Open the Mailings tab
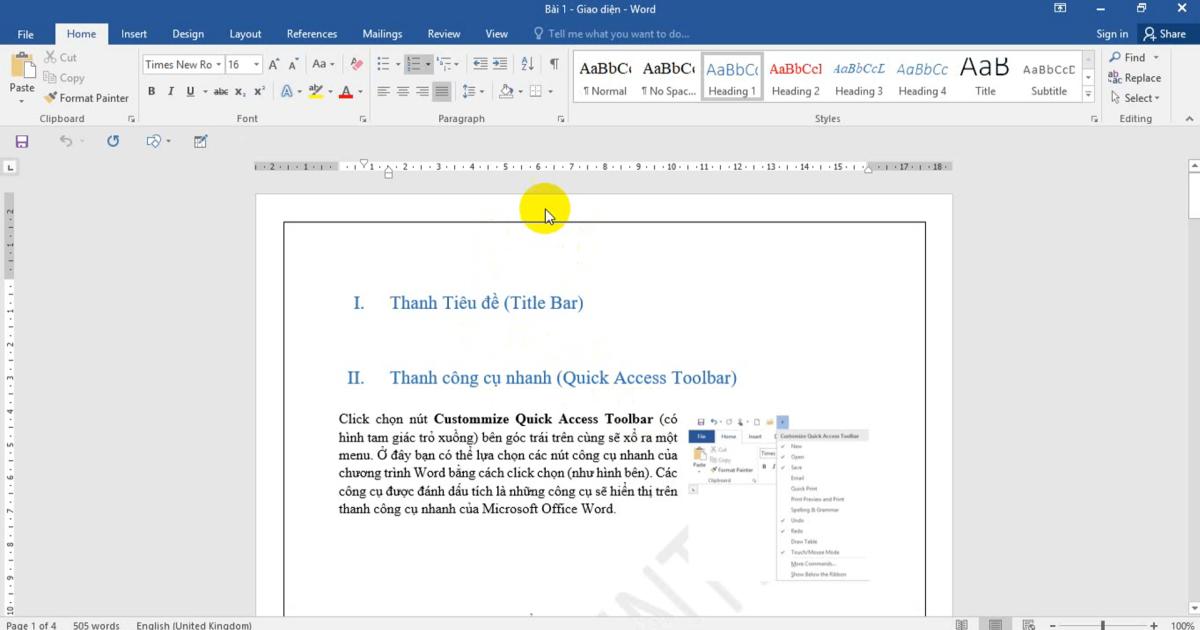Screen dimensions: 1200x630 pos(382,33)
